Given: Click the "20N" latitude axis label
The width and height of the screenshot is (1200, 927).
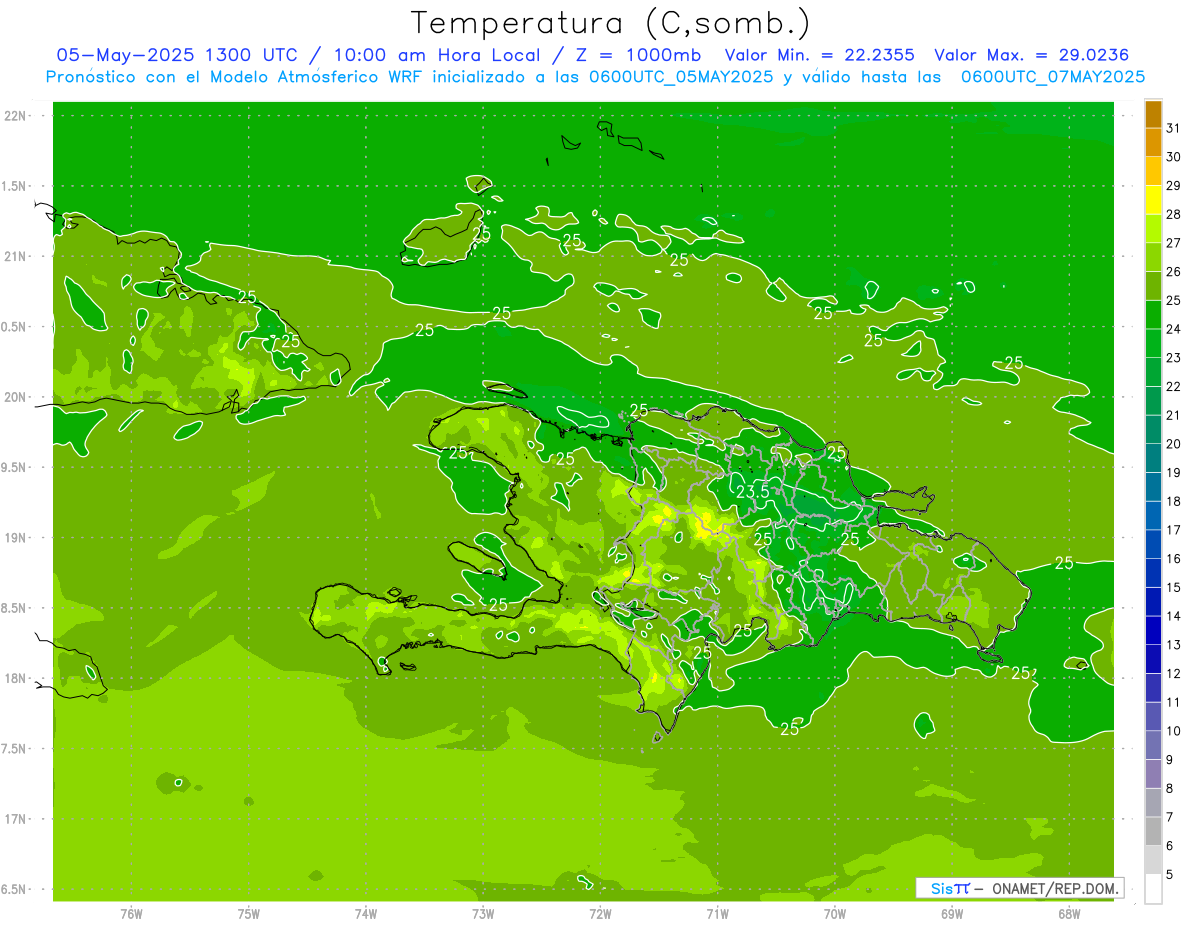Looking at the screenshot, I should [16, 397].
